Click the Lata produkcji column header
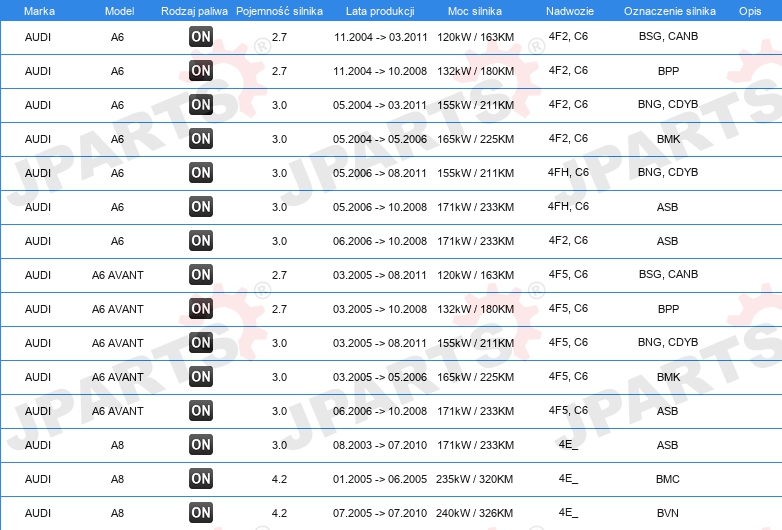 (x=380, y=11)
